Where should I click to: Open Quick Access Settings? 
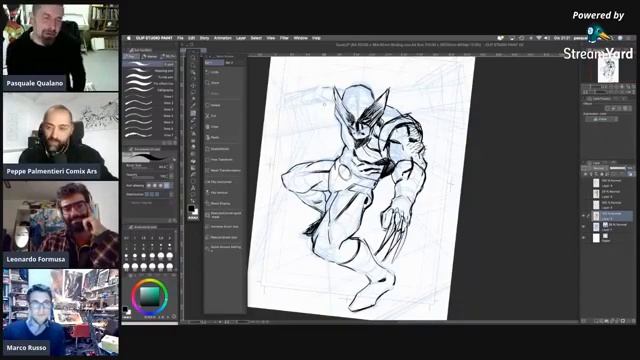[225, 248]
